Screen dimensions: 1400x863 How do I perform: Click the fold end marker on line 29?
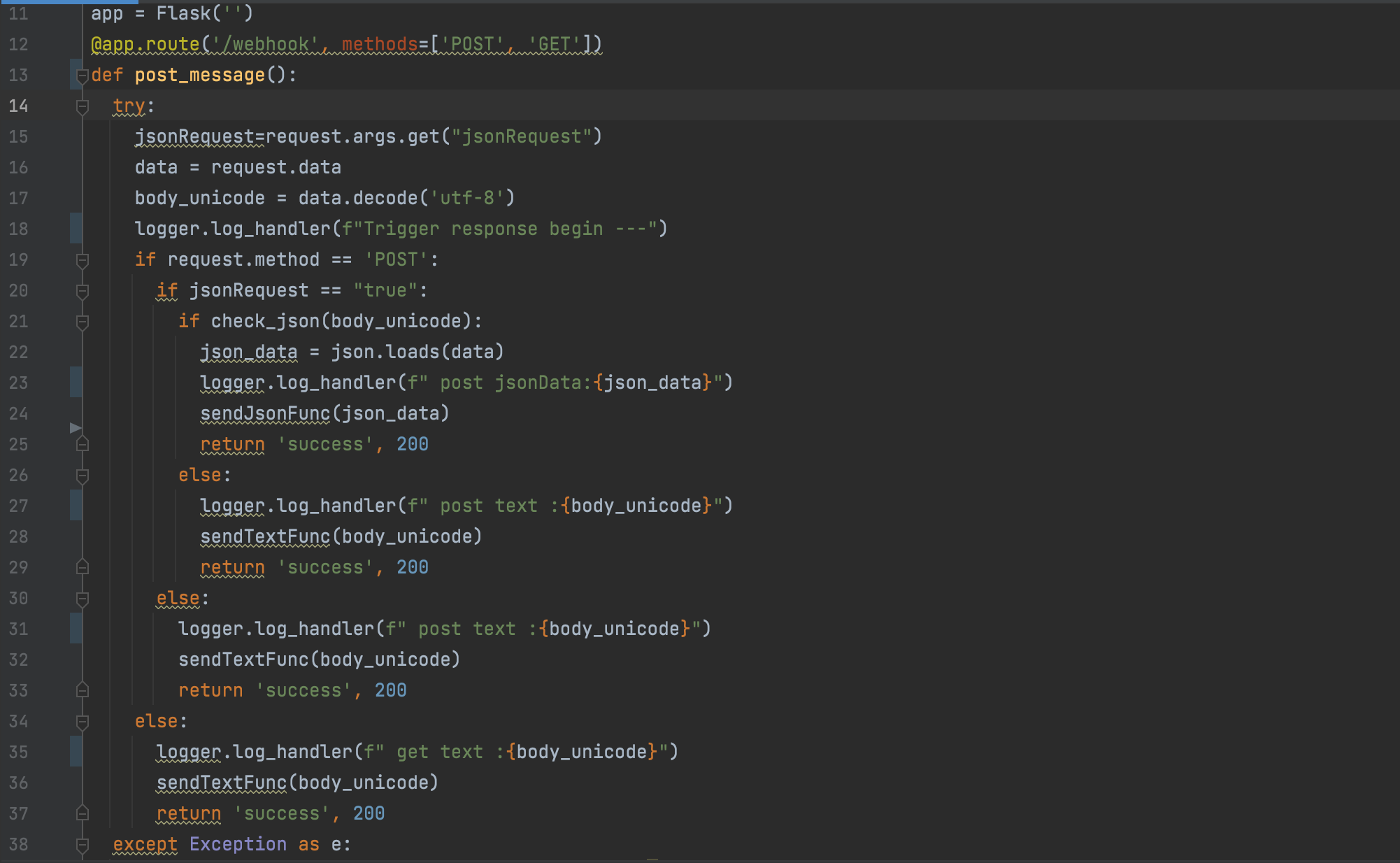(83, 567)
